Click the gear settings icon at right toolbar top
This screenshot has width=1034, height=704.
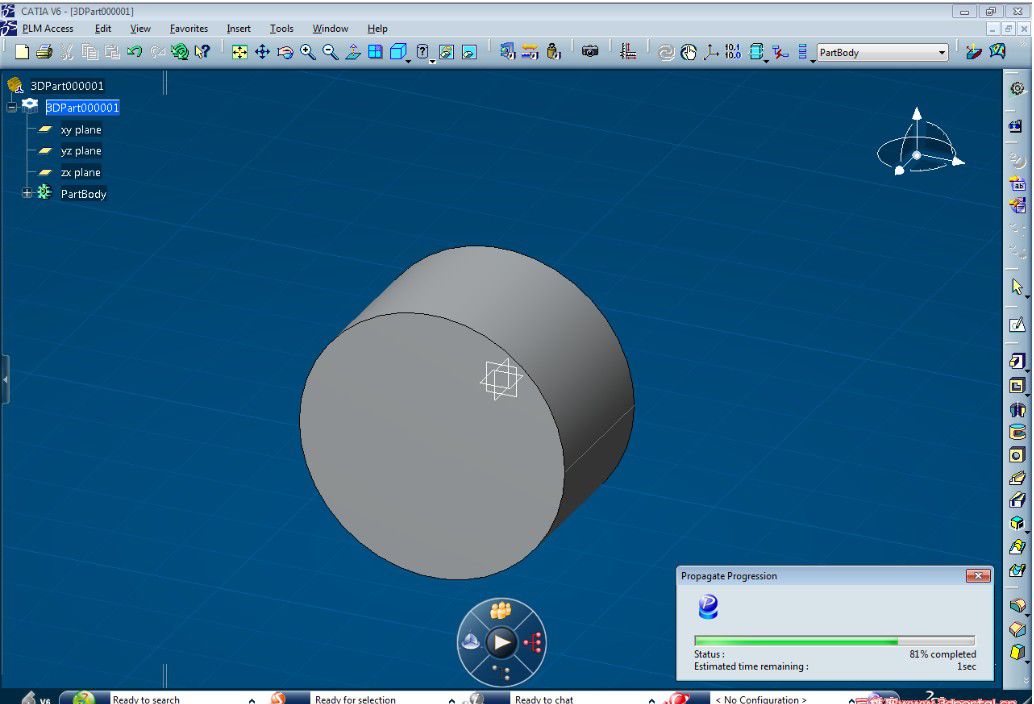1018,88
